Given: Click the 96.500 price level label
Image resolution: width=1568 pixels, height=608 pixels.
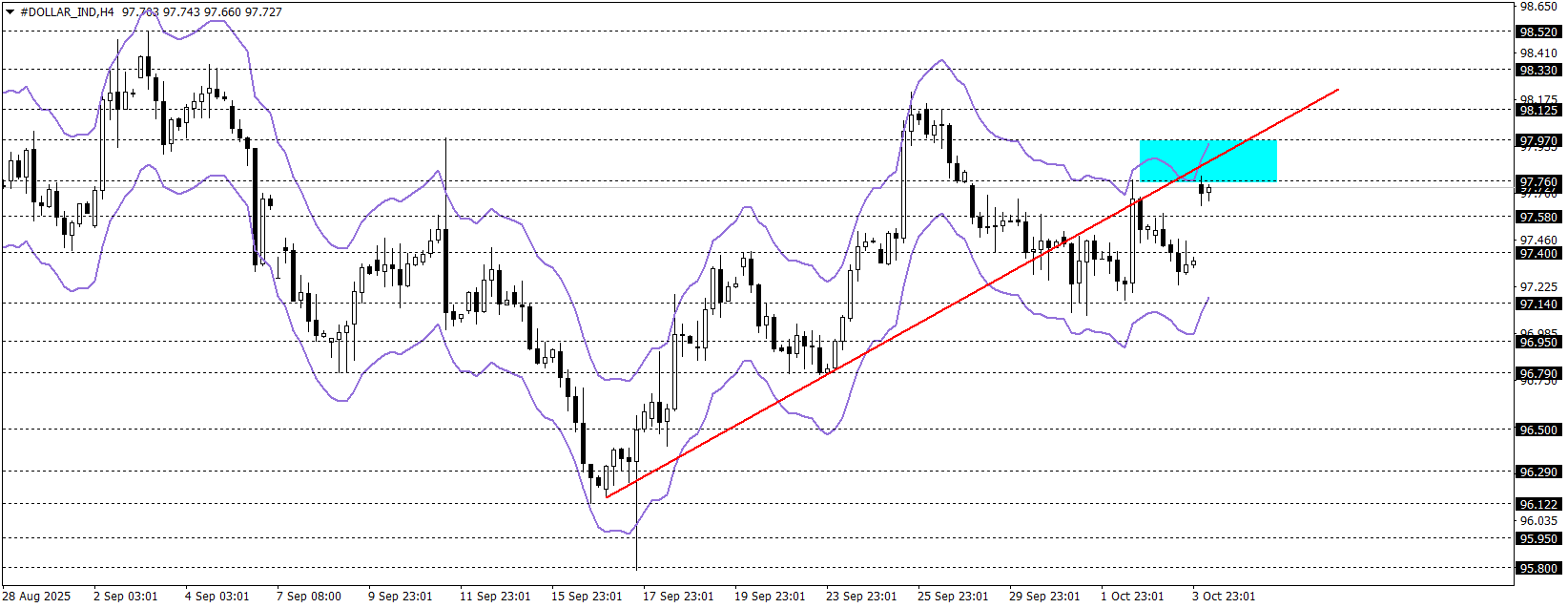Looking at the screenshot, I should click(1538, 430).
